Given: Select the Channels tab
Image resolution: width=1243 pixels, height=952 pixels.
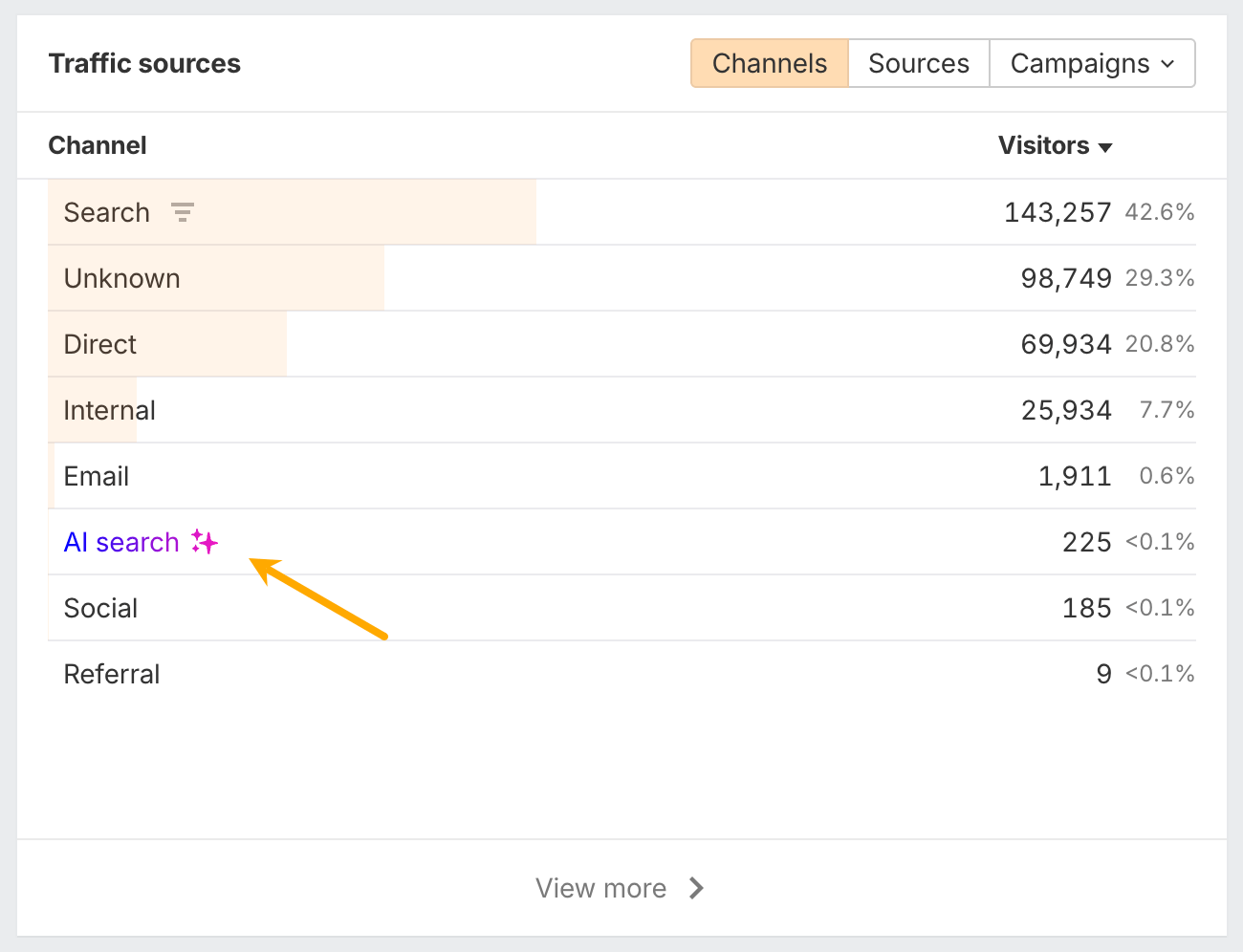Looking at the screenshot, I should pos(769,63).
